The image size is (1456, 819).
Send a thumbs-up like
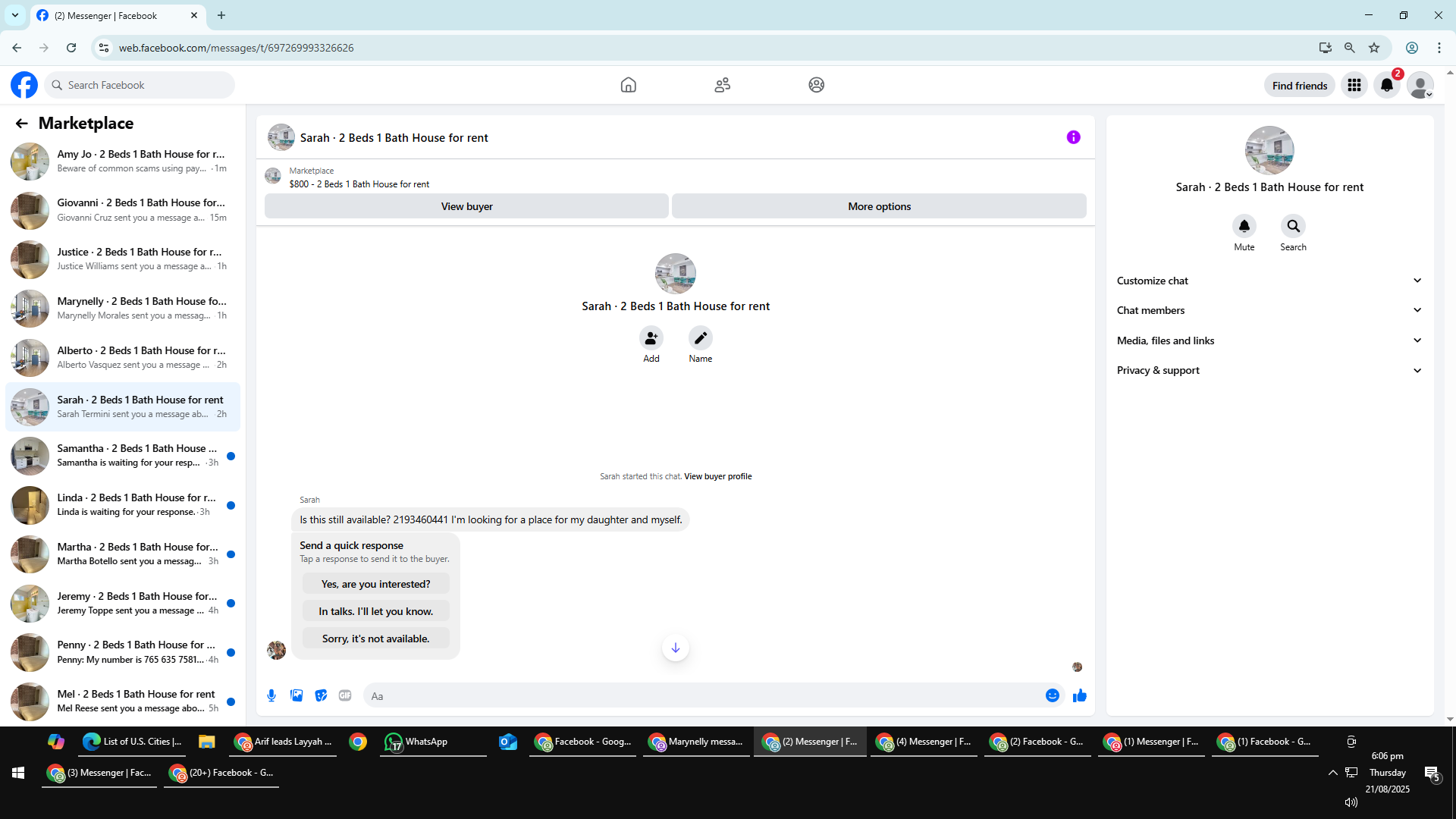[x=1080, y=695]
